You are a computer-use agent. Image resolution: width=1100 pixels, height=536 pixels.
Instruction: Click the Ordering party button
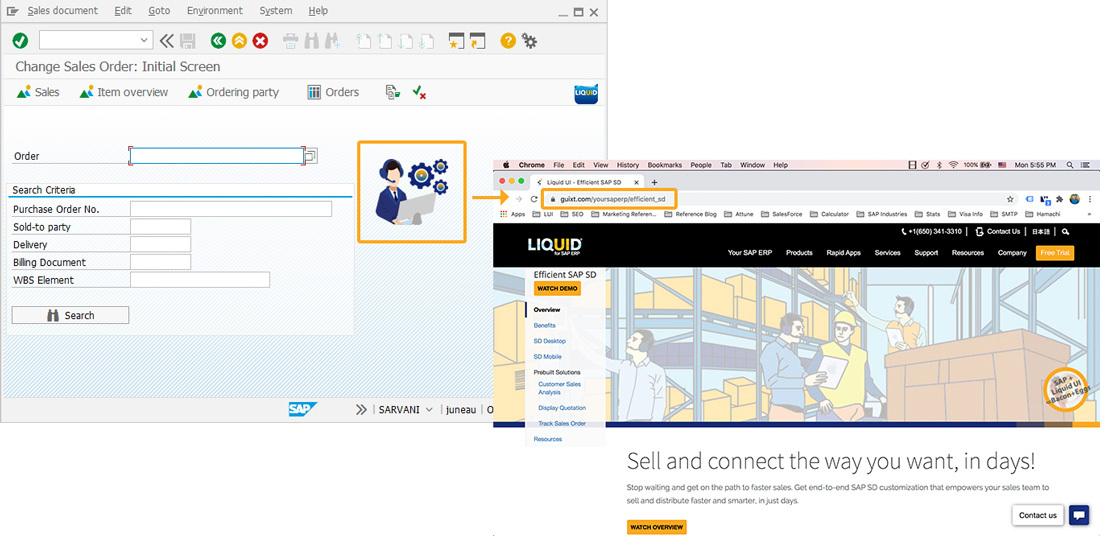coord(233,92)
